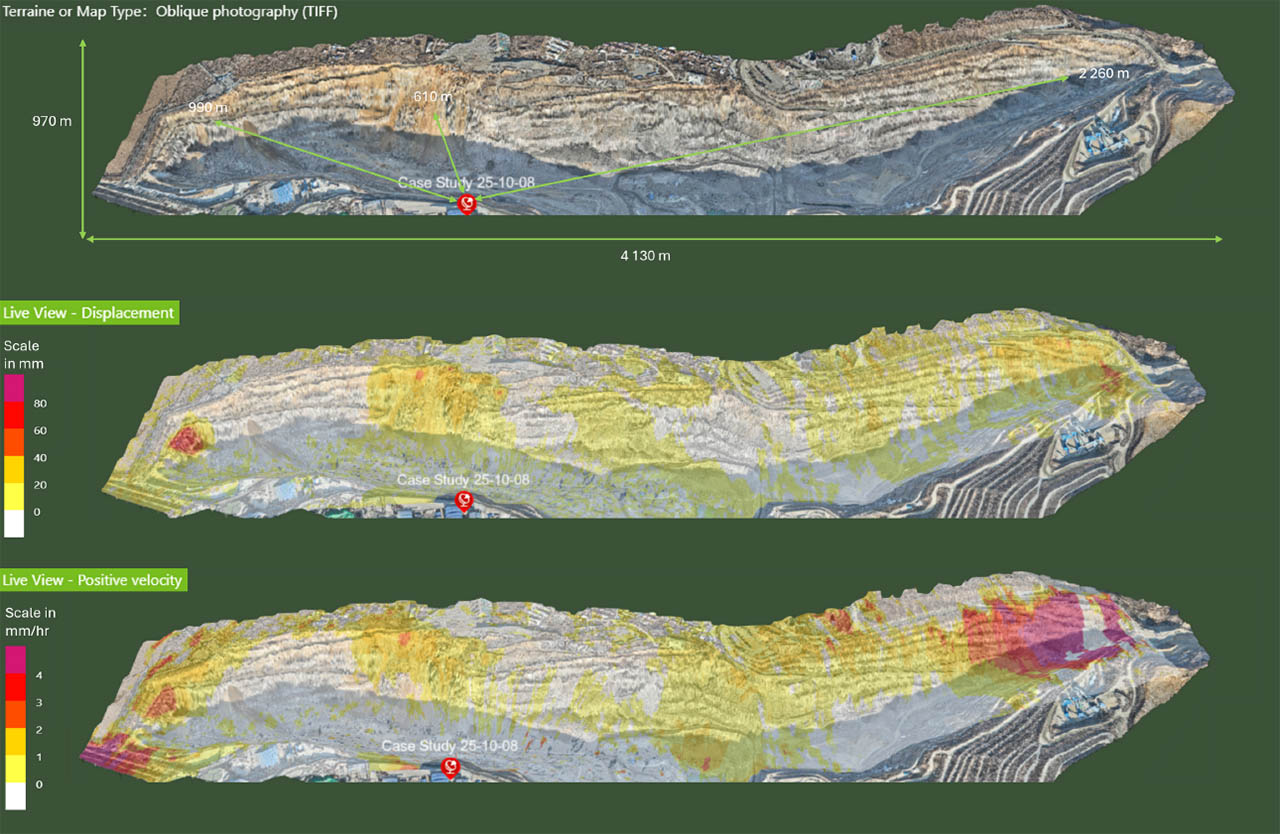Click the red displacement hotspot on the displacement map
This screenshot has height=834, width=1280.
coord(186,441)
